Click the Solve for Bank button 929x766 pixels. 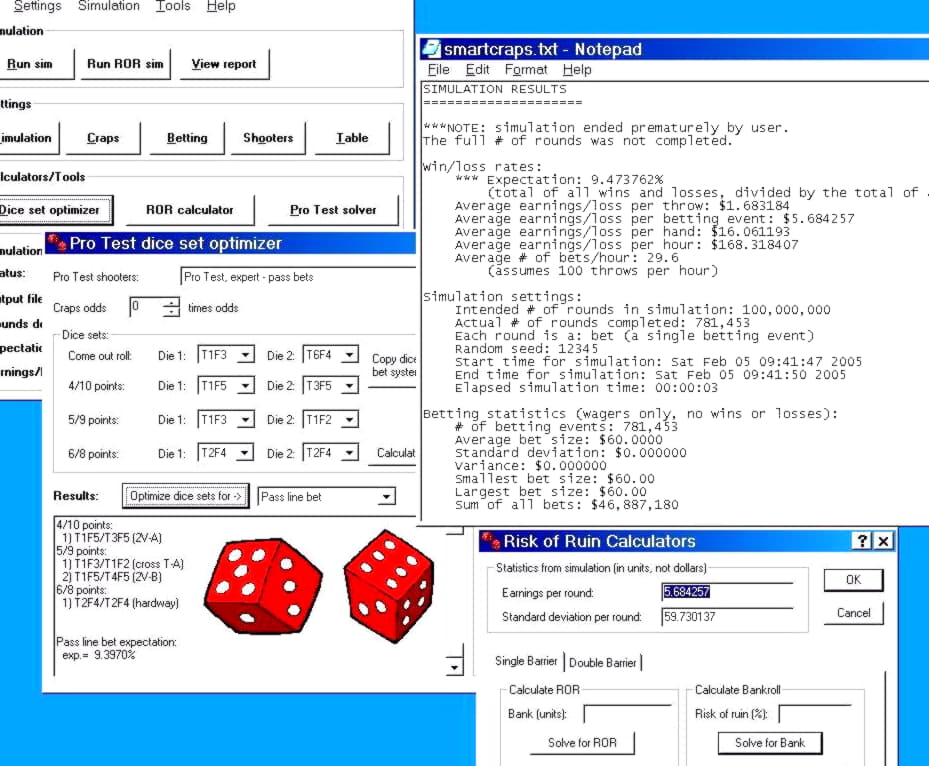[770, 743]
